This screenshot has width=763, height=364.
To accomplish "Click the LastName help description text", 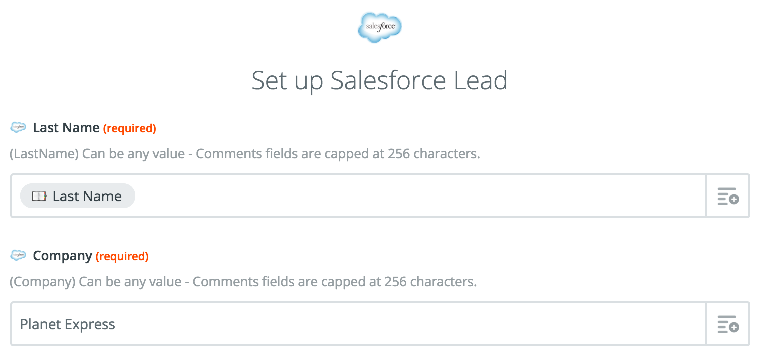I will coord(245,154).
